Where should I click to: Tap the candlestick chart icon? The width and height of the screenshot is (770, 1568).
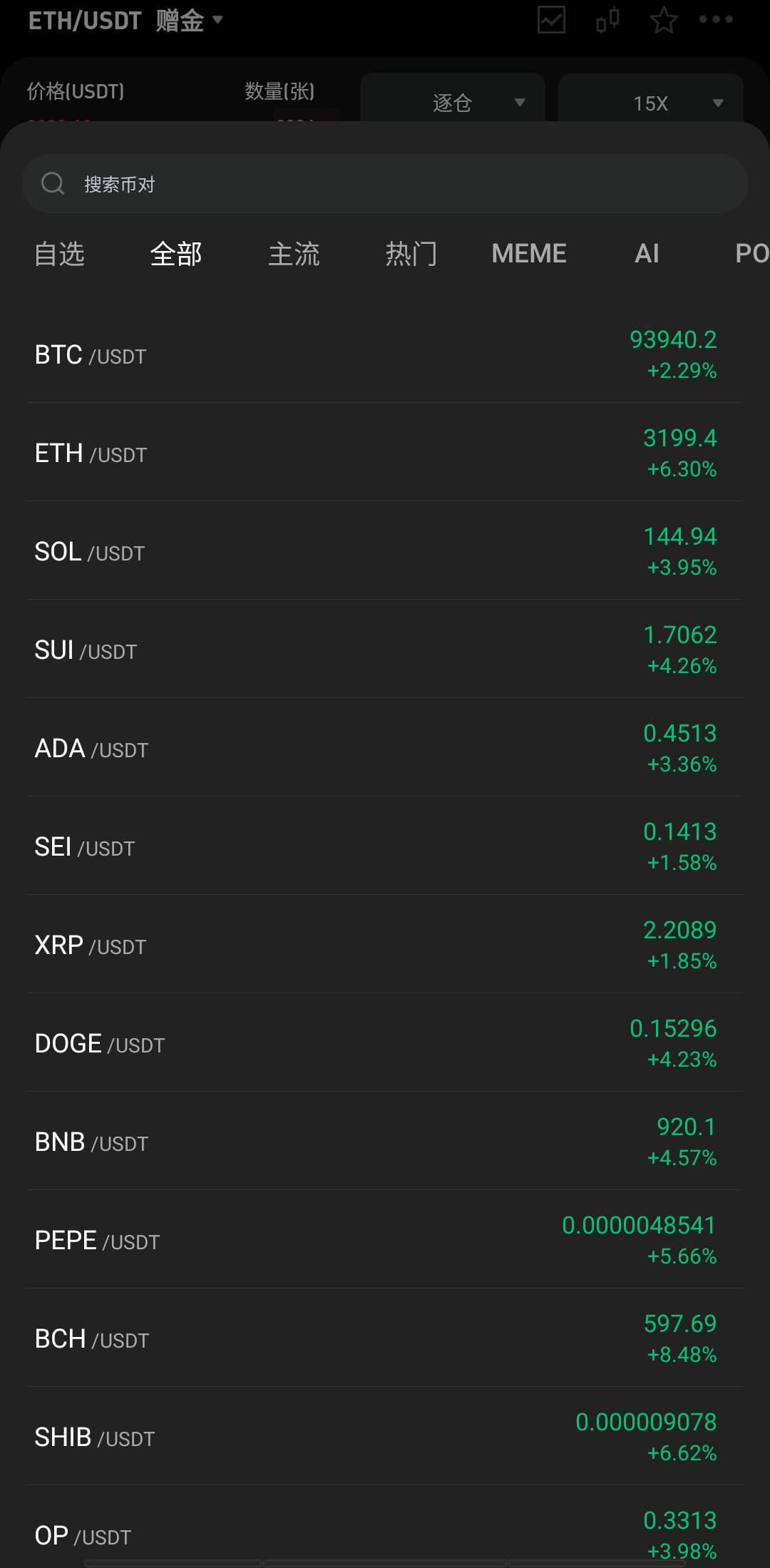[x=607, y=20]
